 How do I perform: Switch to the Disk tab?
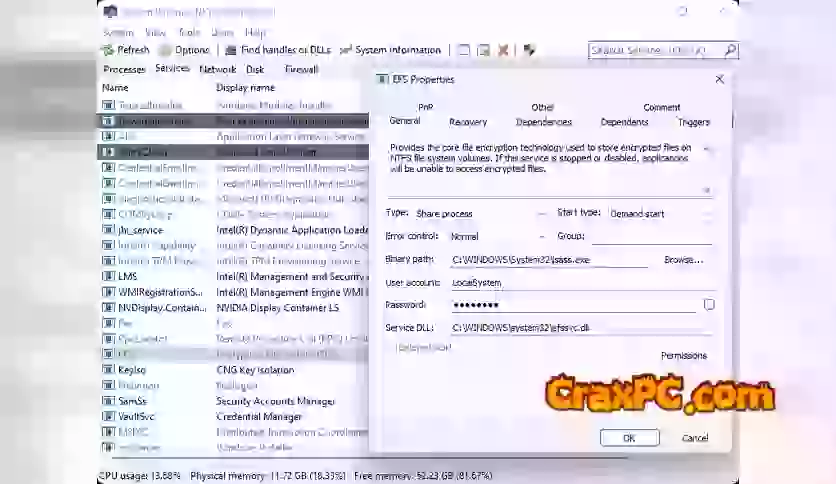tap(255, 69)
